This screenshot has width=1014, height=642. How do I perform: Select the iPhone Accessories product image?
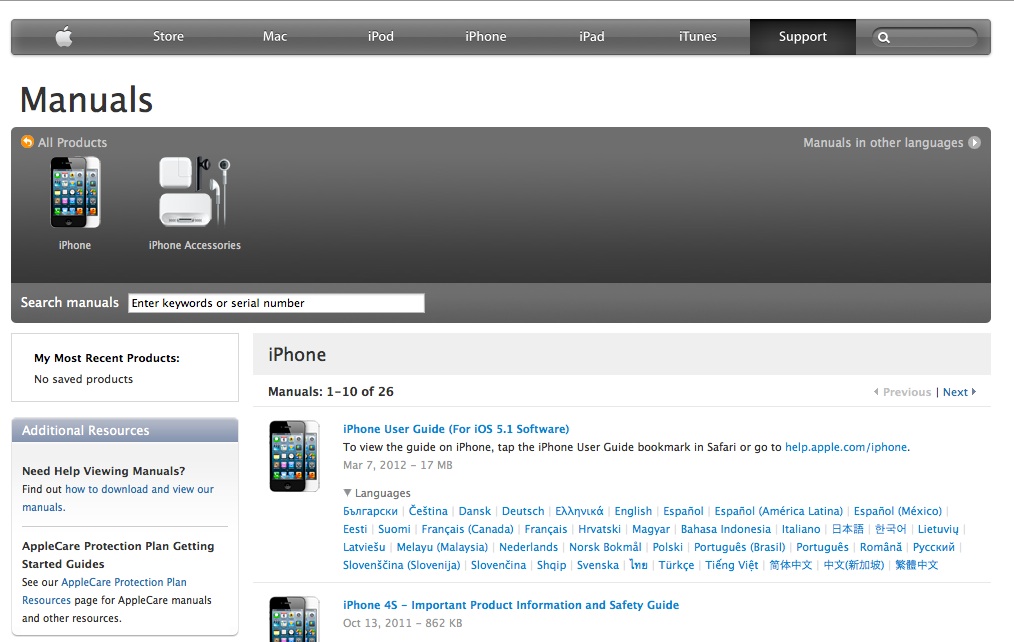coord(195,192)
